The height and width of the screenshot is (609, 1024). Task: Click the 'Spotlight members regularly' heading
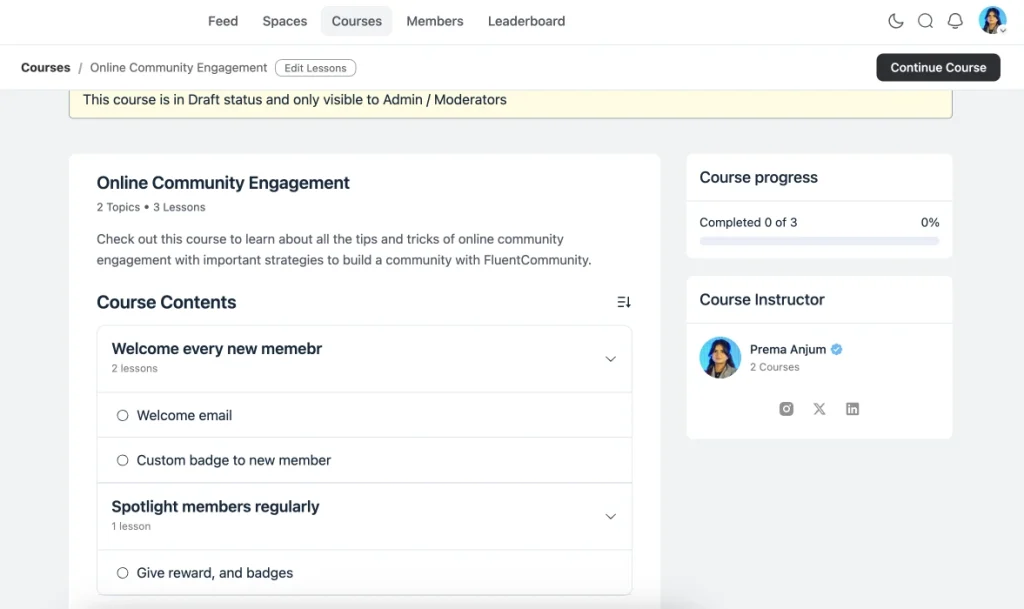[216, 507]
